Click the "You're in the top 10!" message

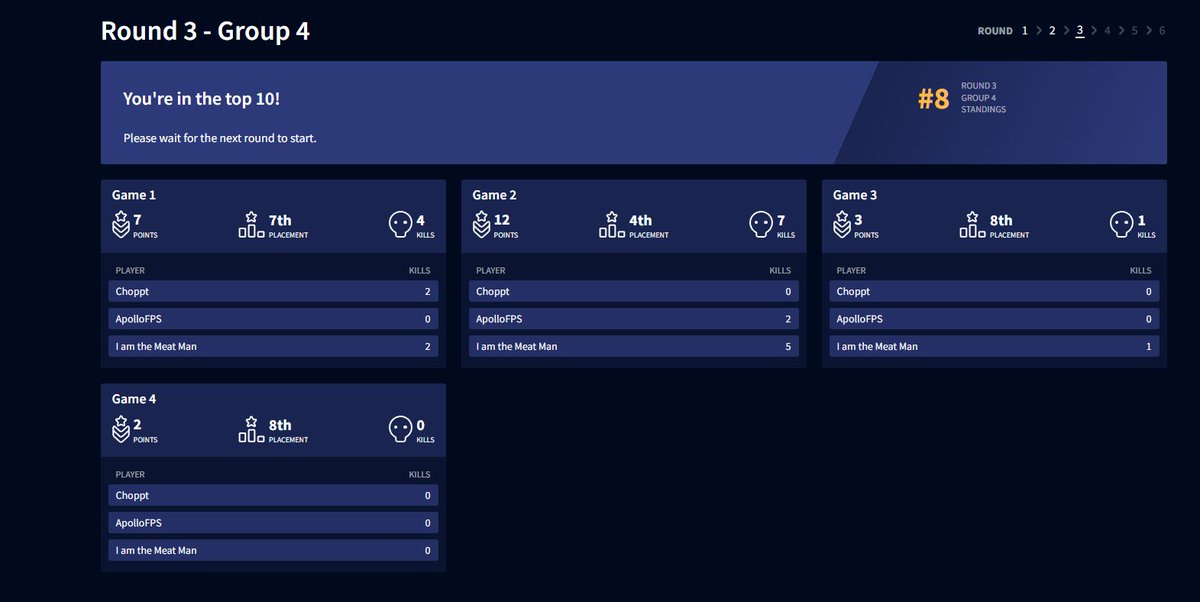coord(202,99)
